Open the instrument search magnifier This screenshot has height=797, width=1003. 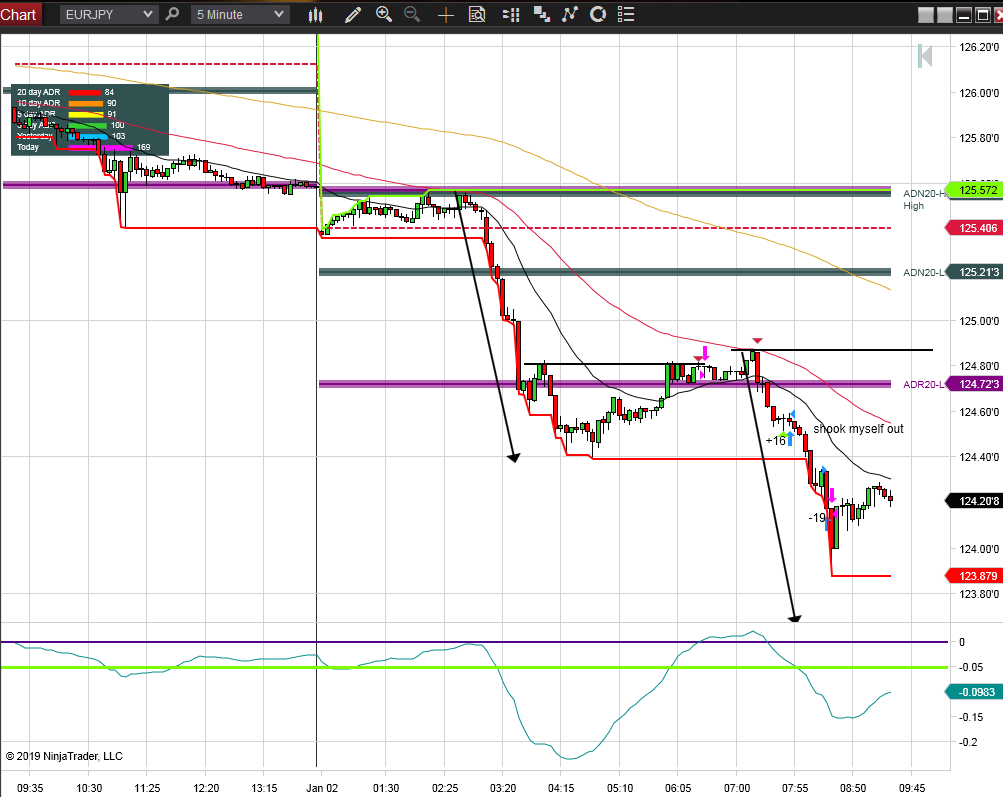pyautogui.click(x=172, y=14)
